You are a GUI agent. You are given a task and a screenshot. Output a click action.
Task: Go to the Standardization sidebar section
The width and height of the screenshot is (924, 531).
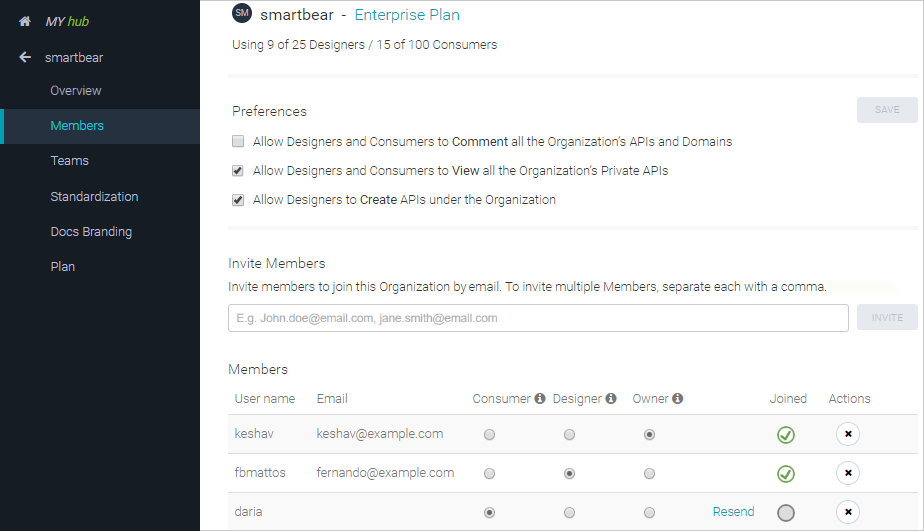94,197
